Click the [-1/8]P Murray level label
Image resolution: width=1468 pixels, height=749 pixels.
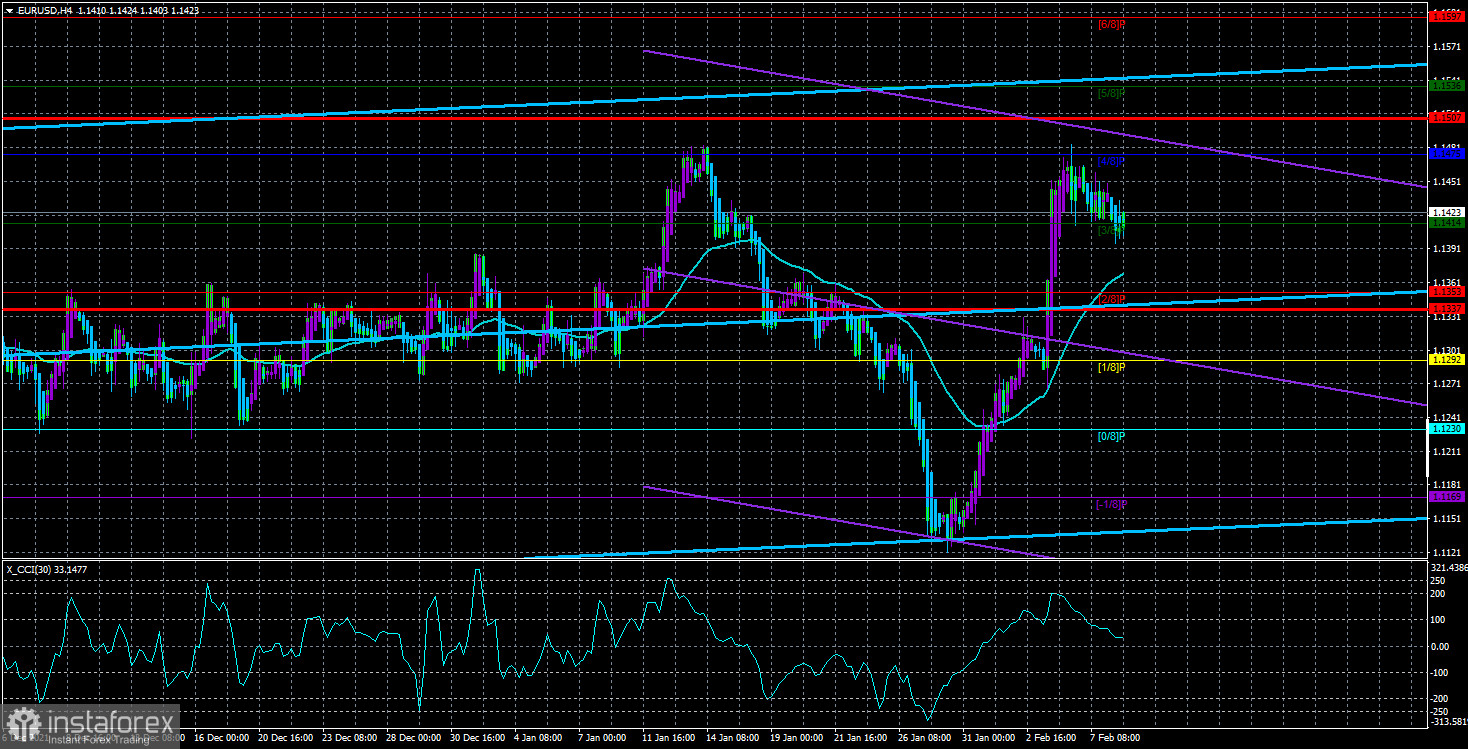[1111, 504]
